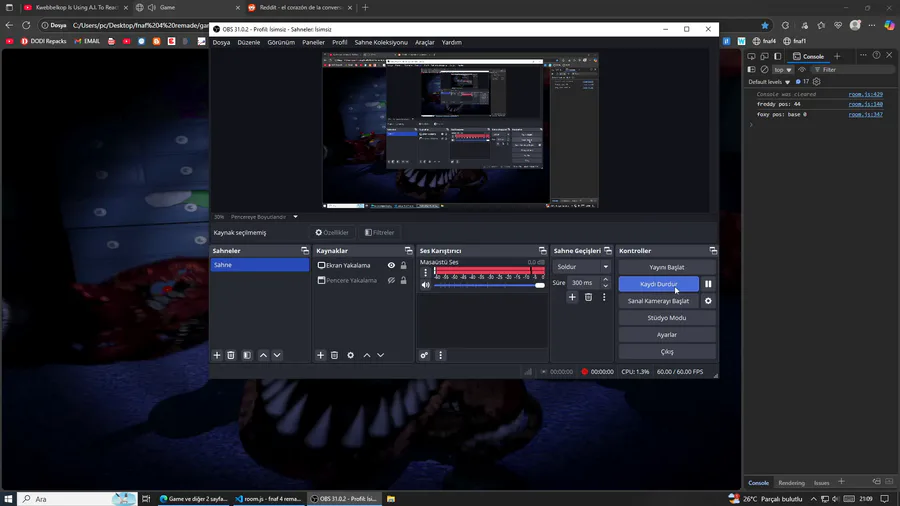900x506 pixels.
Task: Decrease the Süre duration stepper
Action: click(x=605, y=286)
